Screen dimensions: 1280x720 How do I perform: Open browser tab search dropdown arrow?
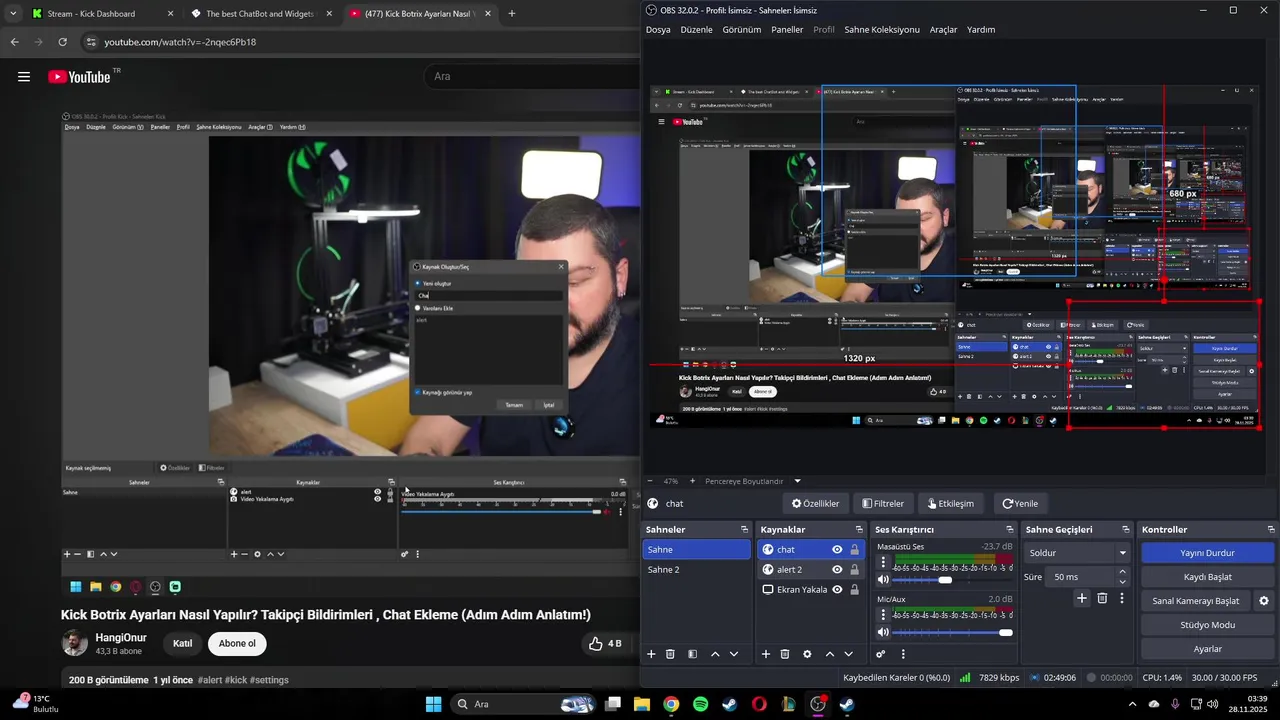click(x=13, y=14)
